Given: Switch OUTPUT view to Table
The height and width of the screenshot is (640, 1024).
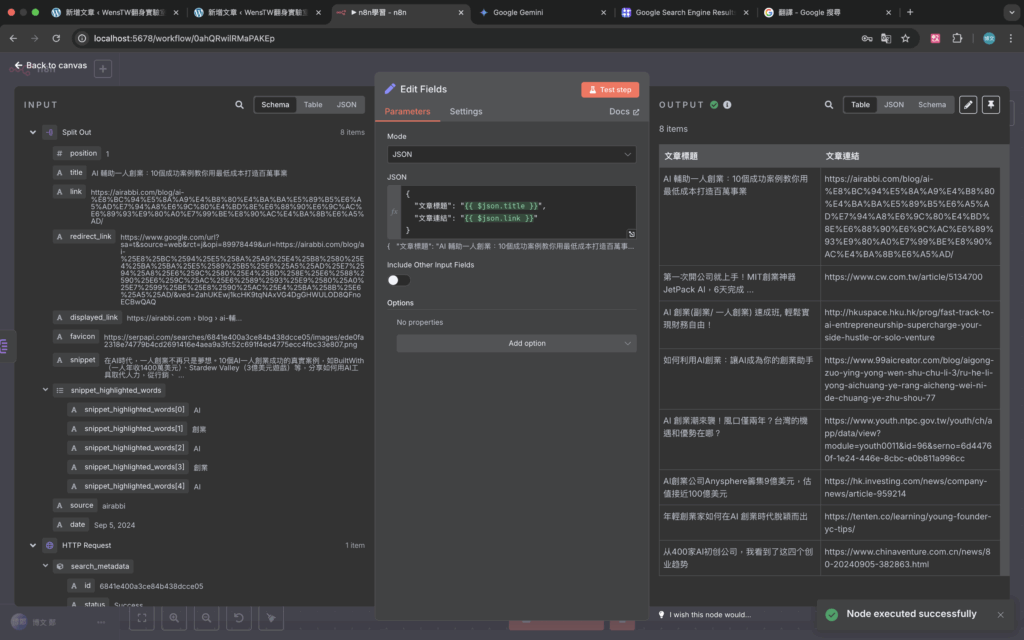Looking at the screenshot, I should coord(860,104).
